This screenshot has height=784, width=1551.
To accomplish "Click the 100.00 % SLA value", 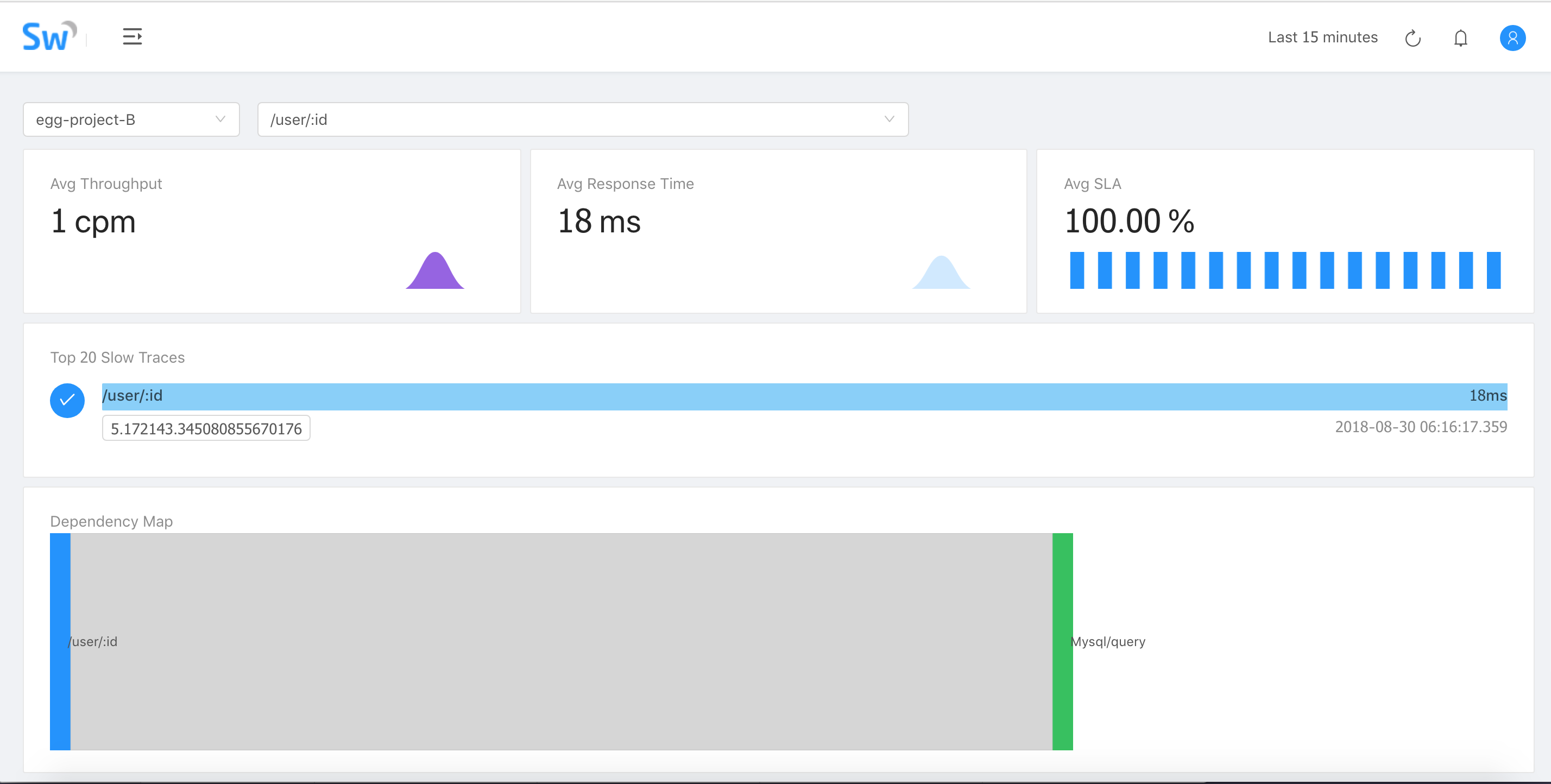I will coord(1129,221).
